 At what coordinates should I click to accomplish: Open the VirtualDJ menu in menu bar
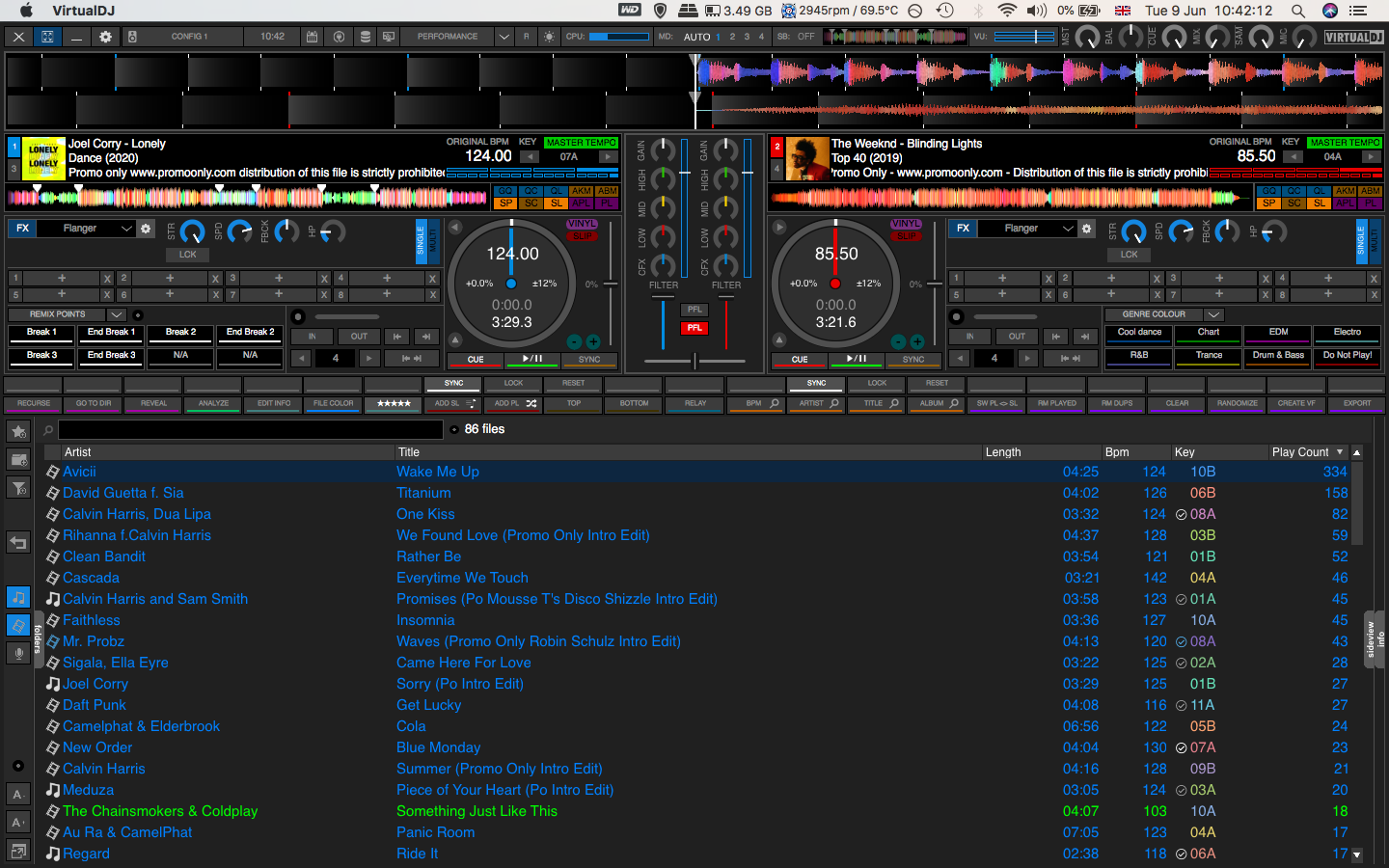point(83,11)
